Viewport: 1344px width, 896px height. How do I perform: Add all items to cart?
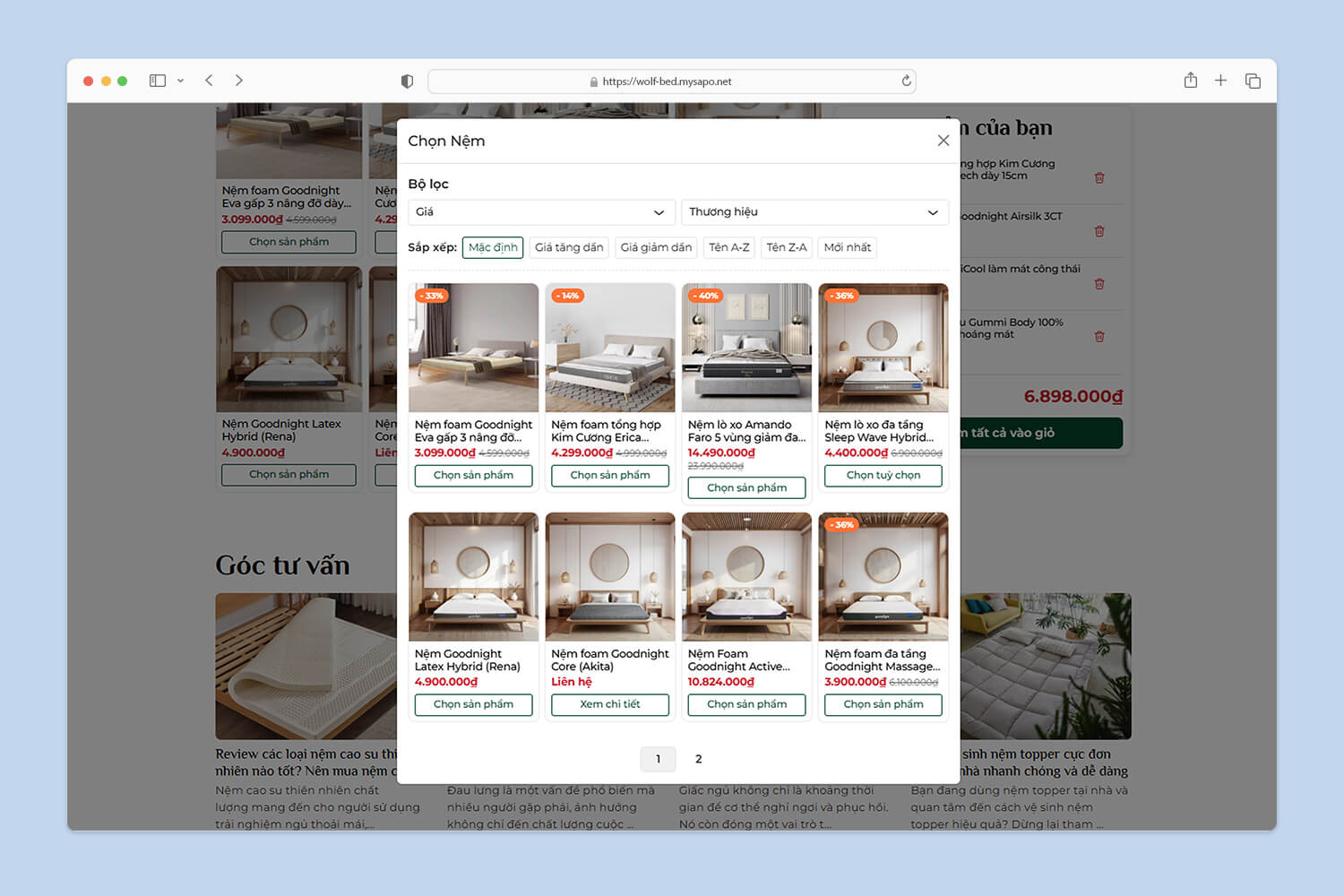point(1041,433)
